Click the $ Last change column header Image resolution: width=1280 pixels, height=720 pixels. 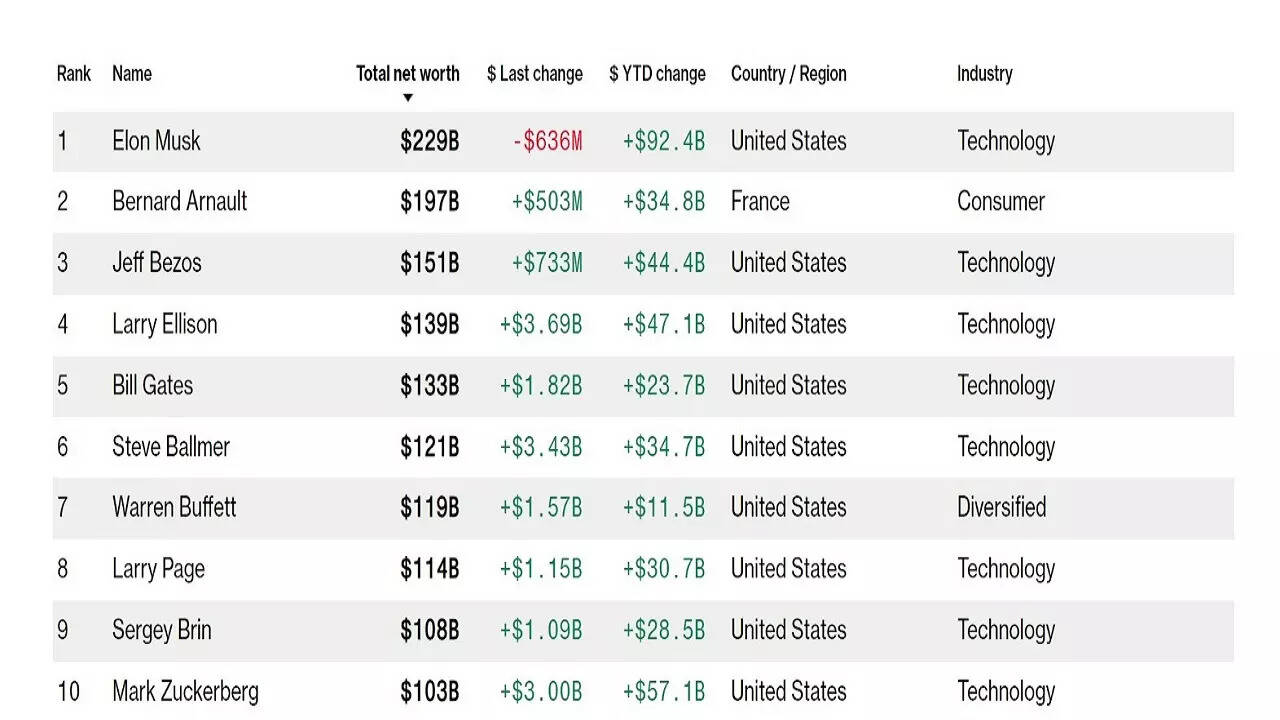535,74
